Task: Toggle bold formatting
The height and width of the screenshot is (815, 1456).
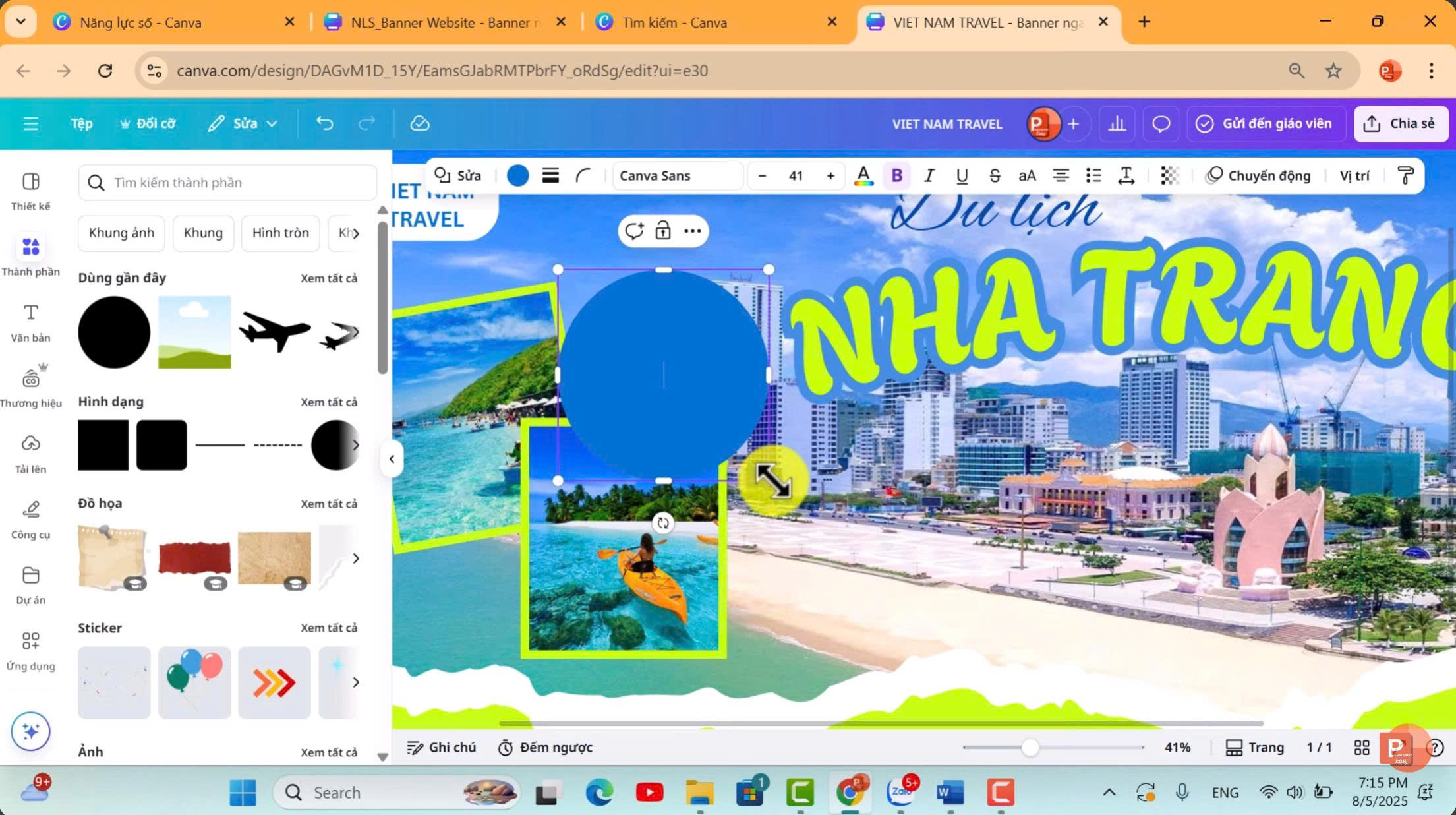Action: pos(896,175)
